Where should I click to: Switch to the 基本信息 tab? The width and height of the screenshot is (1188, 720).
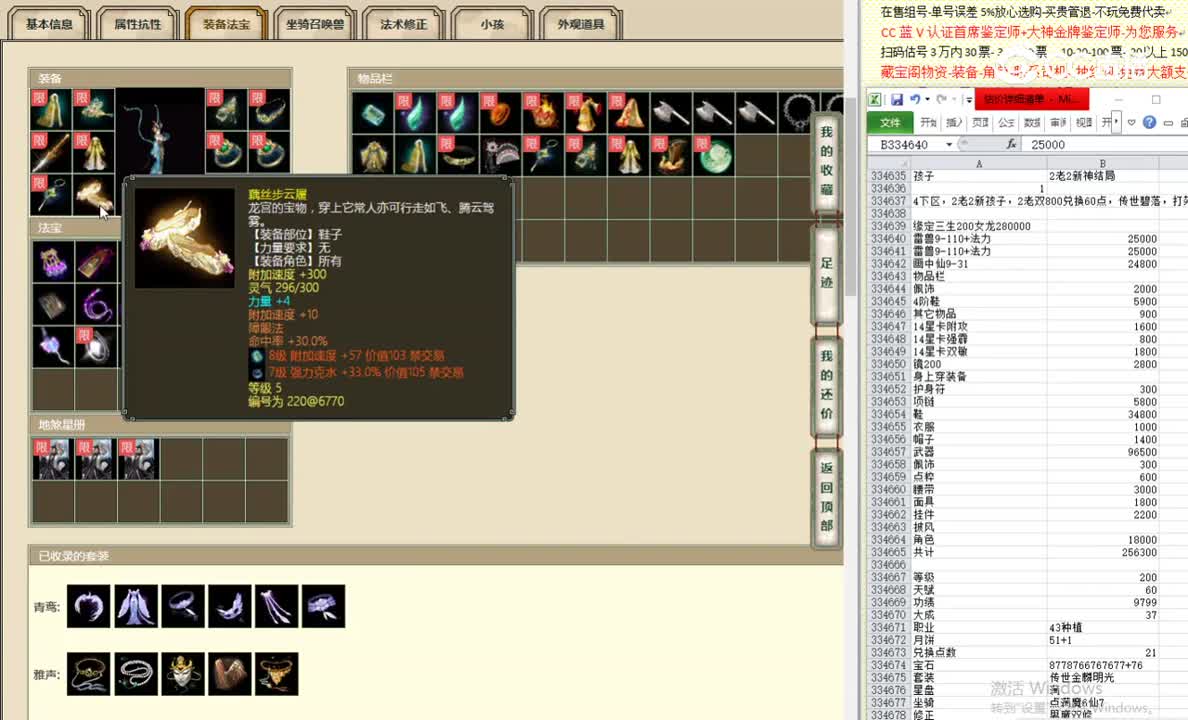pos(48,23)
